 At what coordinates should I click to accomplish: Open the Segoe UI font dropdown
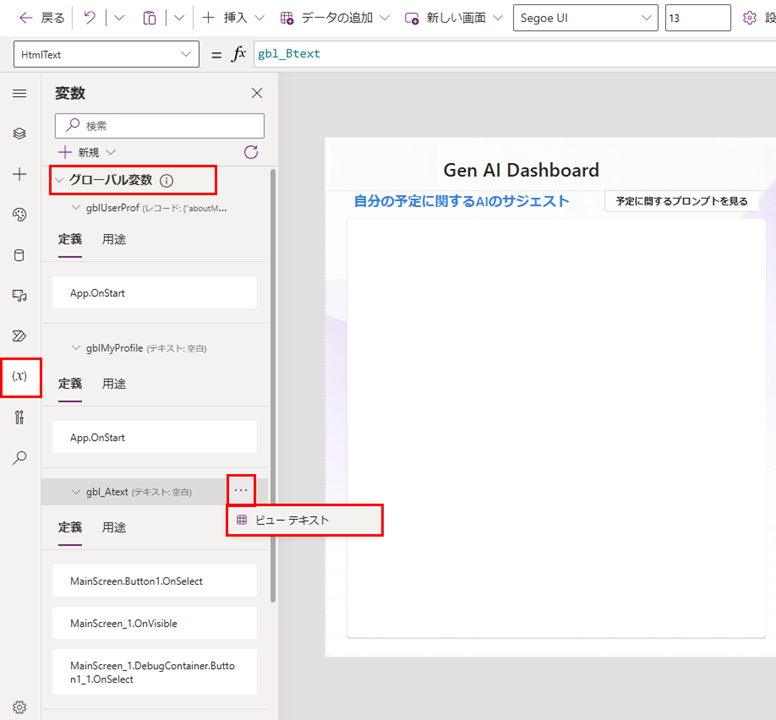[585, 18]
